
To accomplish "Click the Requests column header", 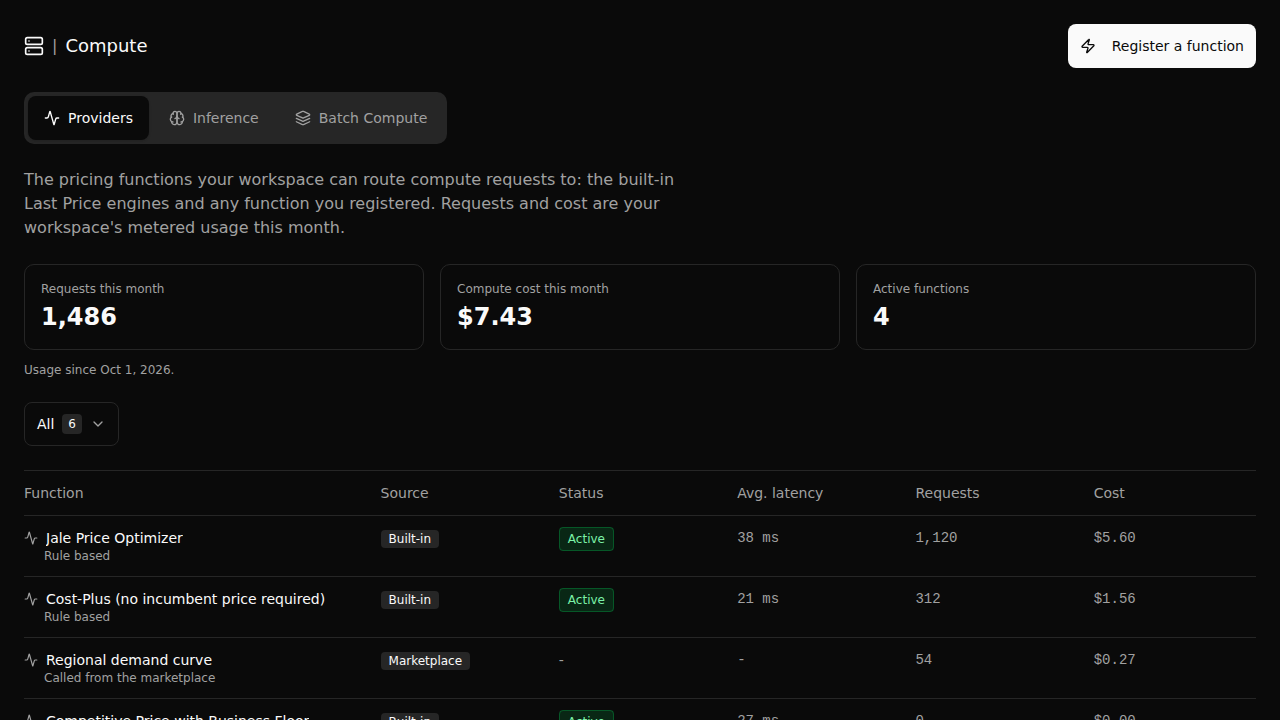I will 947,493.
